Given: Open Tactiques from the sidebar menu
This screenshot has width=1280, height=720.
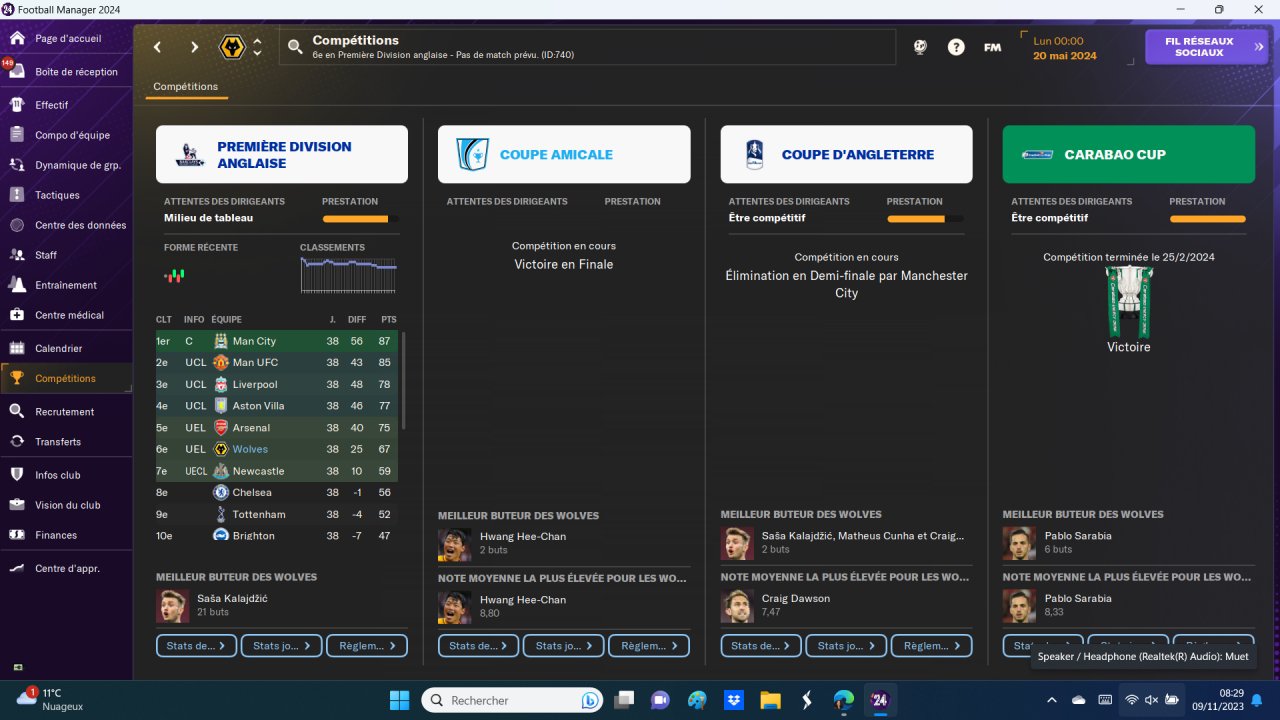Looking at the screenshot, I should coord(57,195).
